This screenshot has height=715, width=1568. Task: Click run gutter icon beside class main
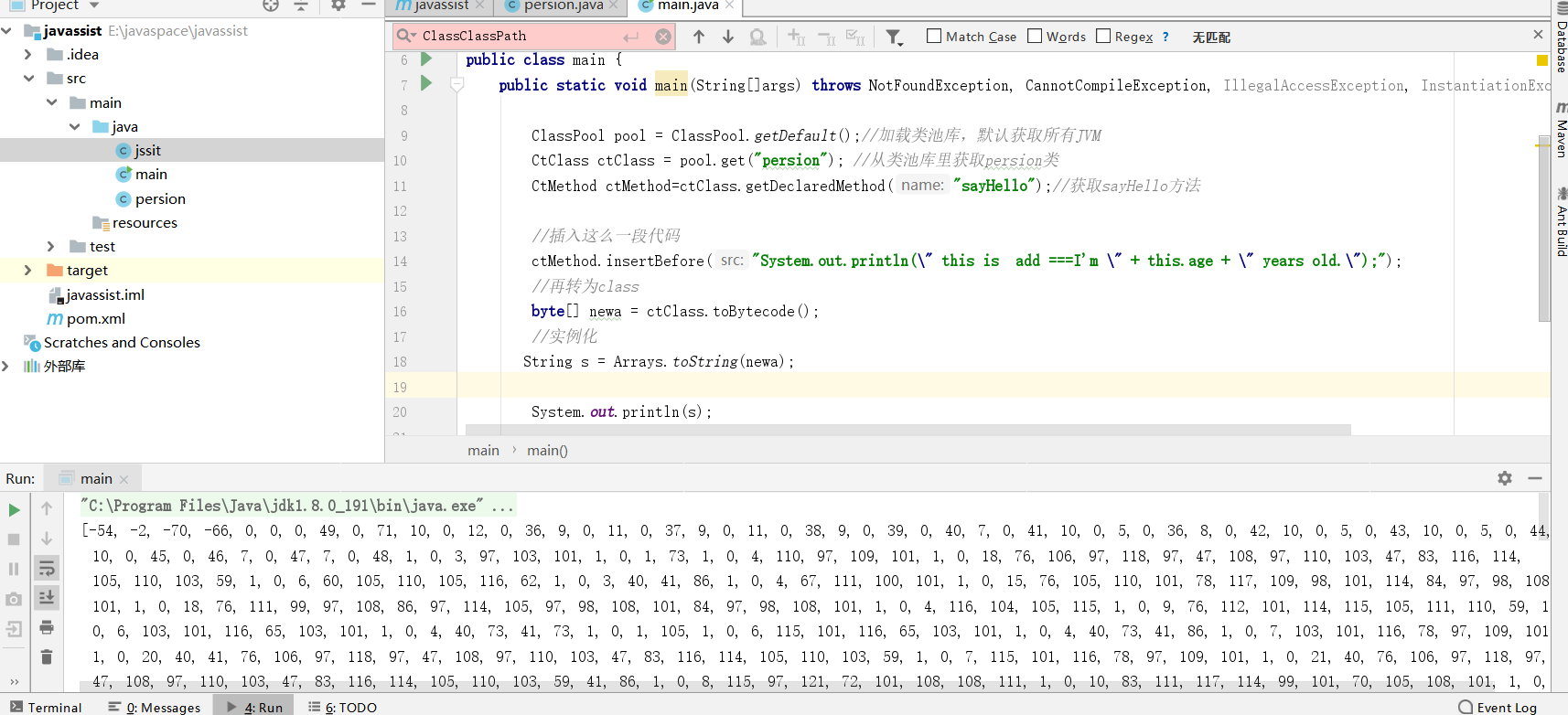click(x=426, y=59)
